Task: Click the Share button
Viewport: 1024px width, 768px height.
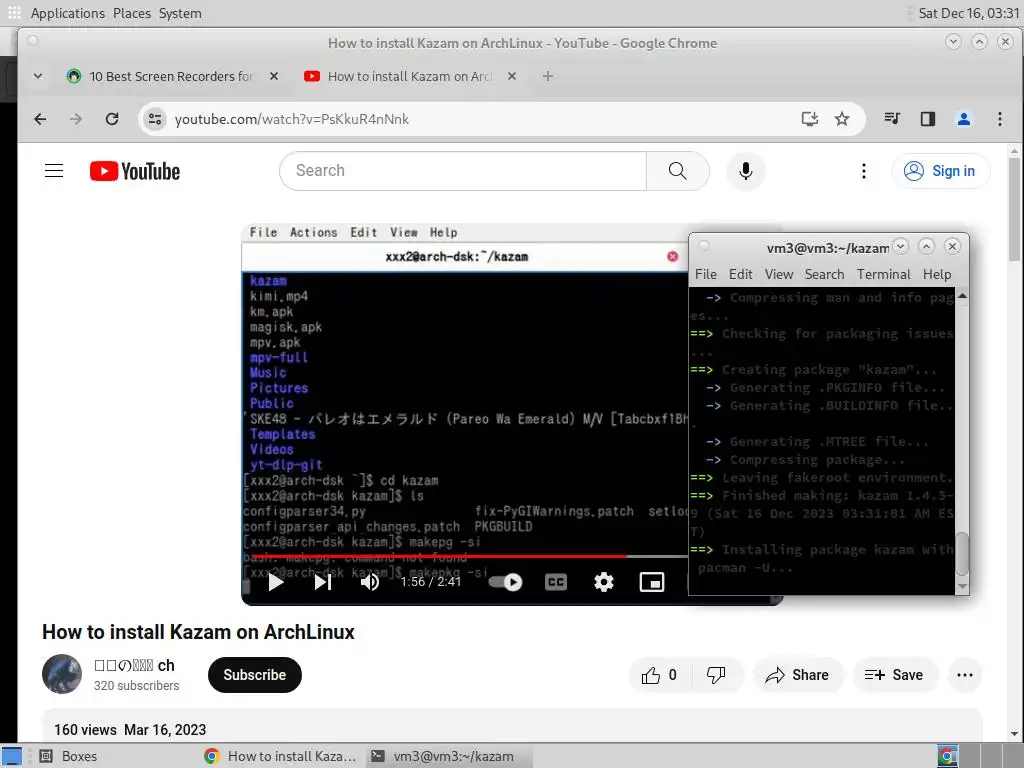Action: pyautogui.click(x=799, y=675)
